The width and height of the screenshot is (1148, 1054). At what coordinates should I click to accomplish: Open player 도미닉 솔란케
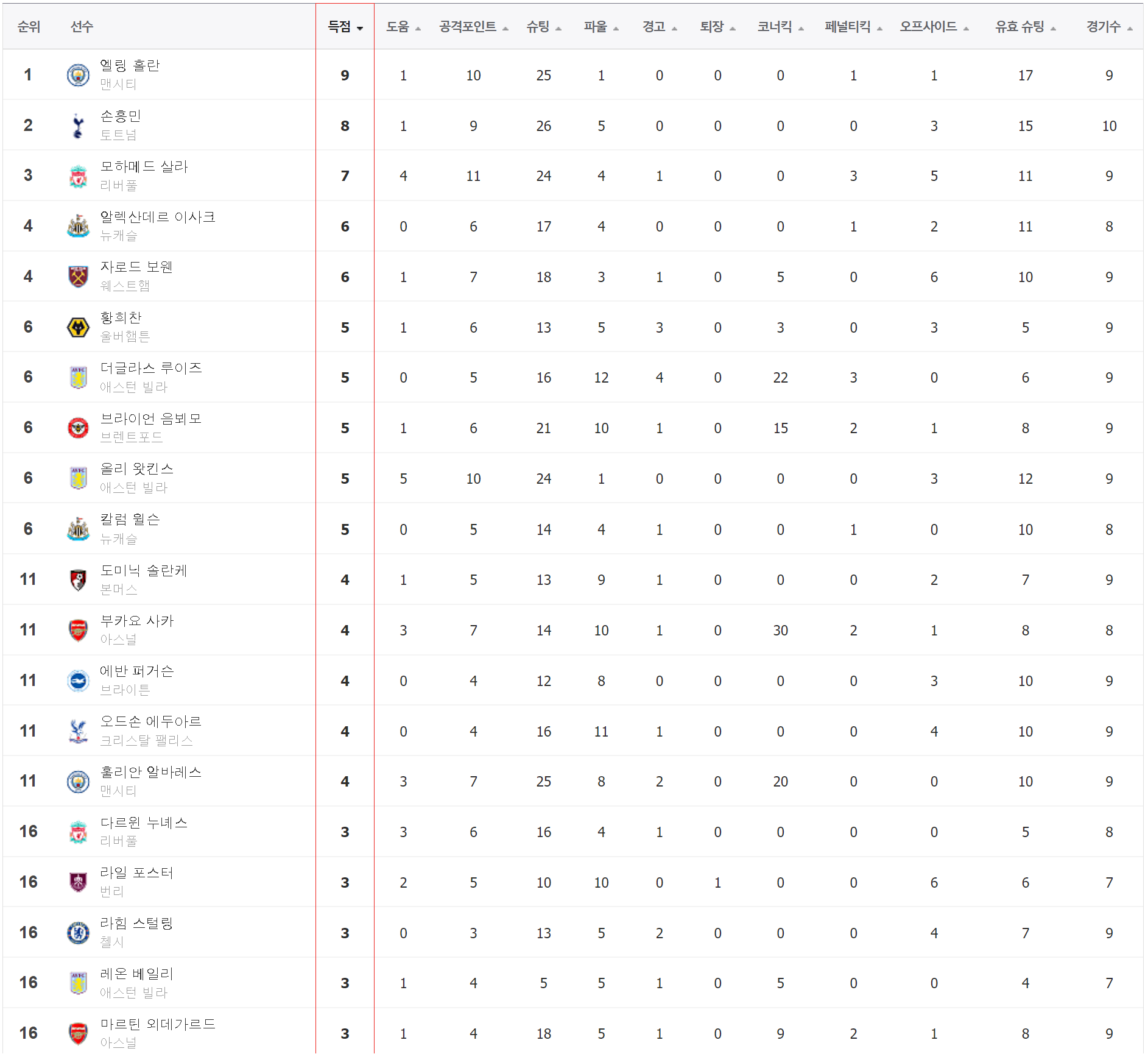(144, 570)
